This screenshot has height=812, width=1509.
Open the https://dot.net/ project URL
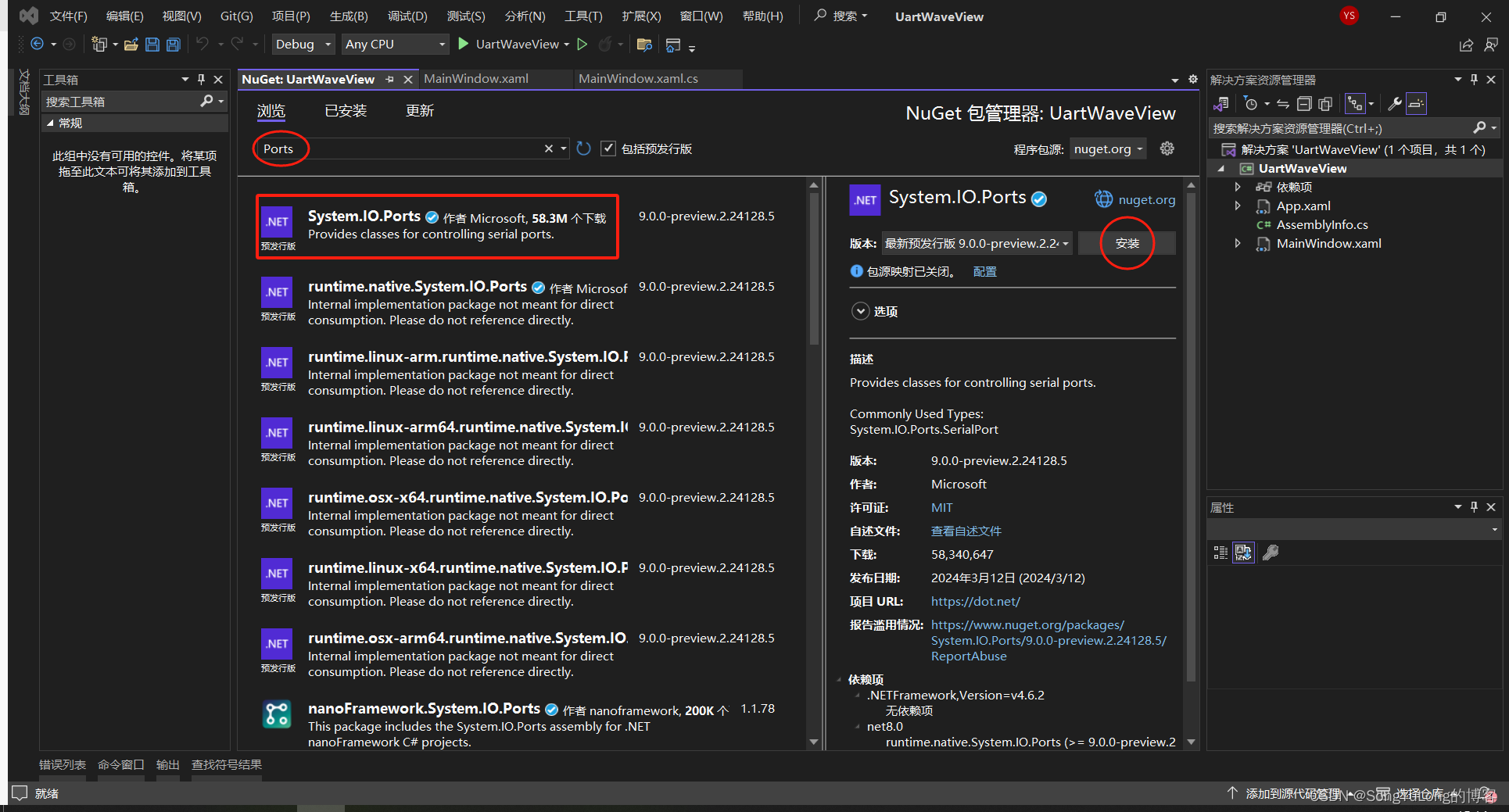pos(975,601)
